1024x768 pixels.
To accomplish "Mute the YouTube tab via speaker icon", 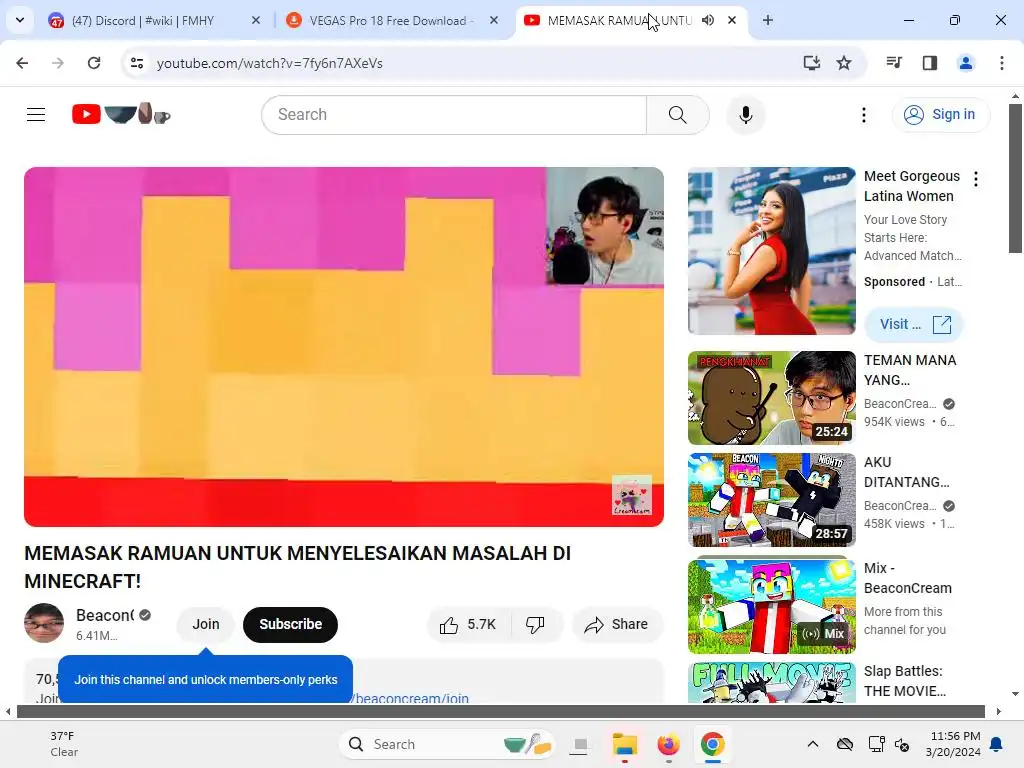I will 708,20.
